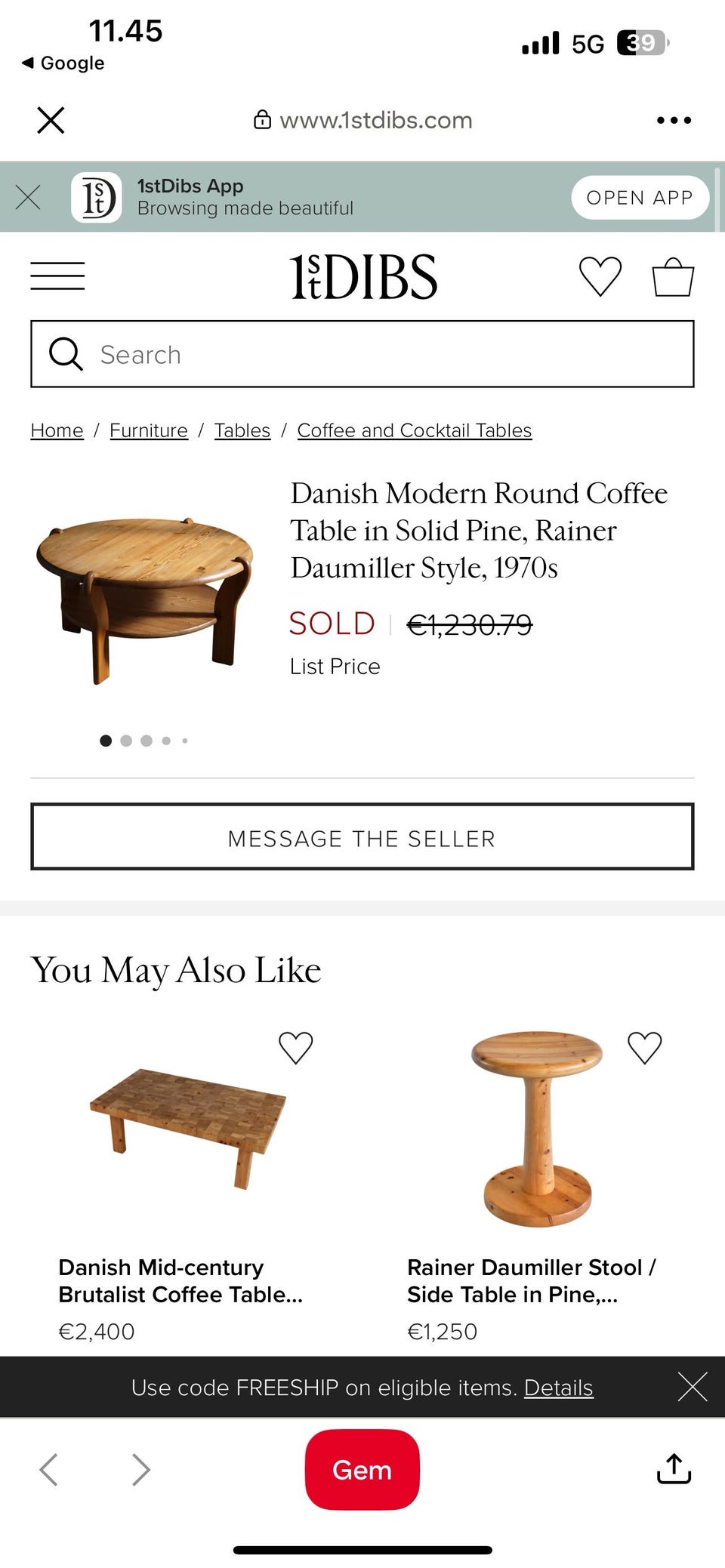Favorite the Danish Brutalist Coffee Table
Screen dimensions: 725x1568
(295, 1048)
